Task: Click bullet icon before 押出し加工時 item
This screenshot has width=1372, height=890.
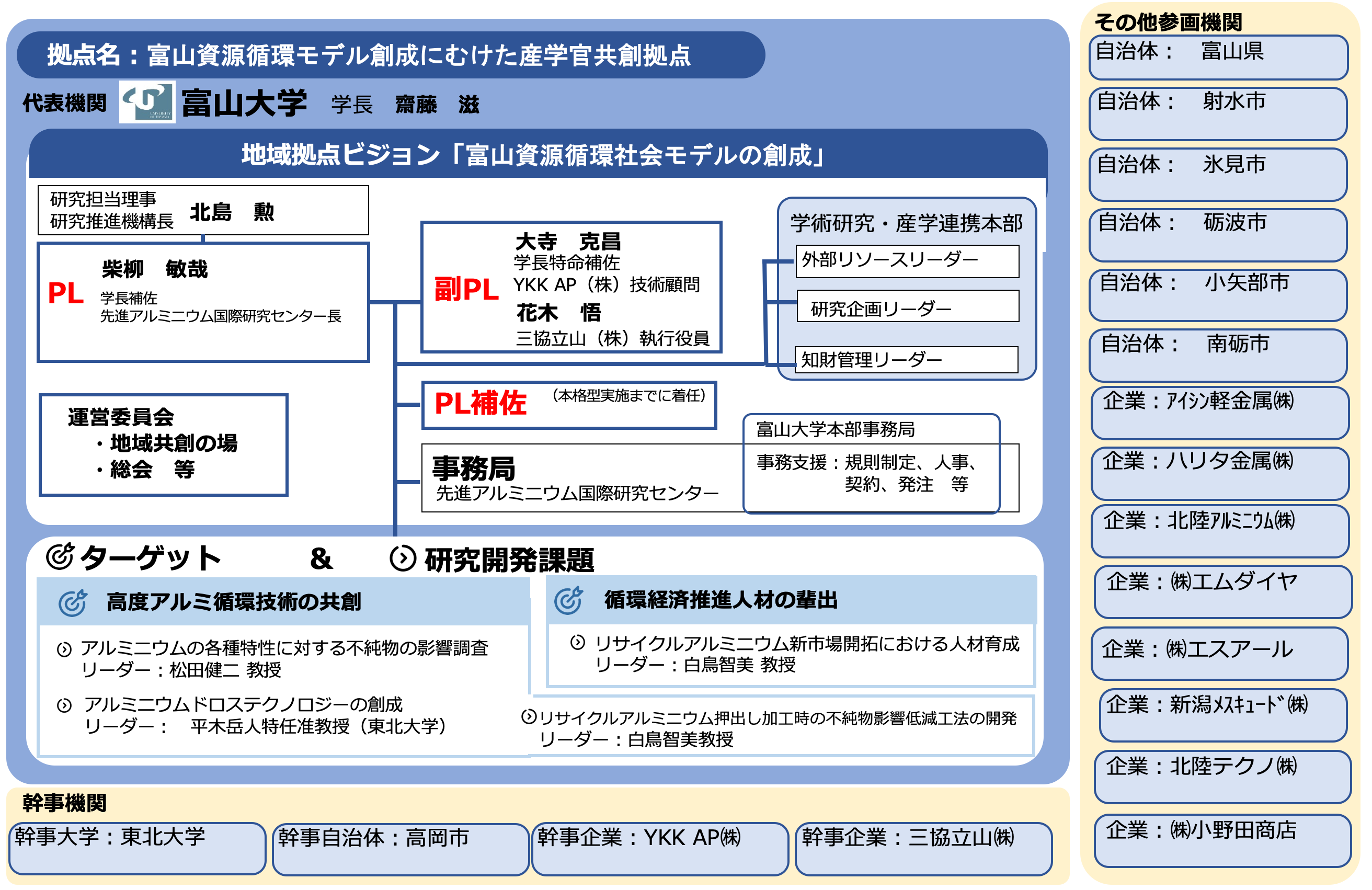Action: [529, 716]
